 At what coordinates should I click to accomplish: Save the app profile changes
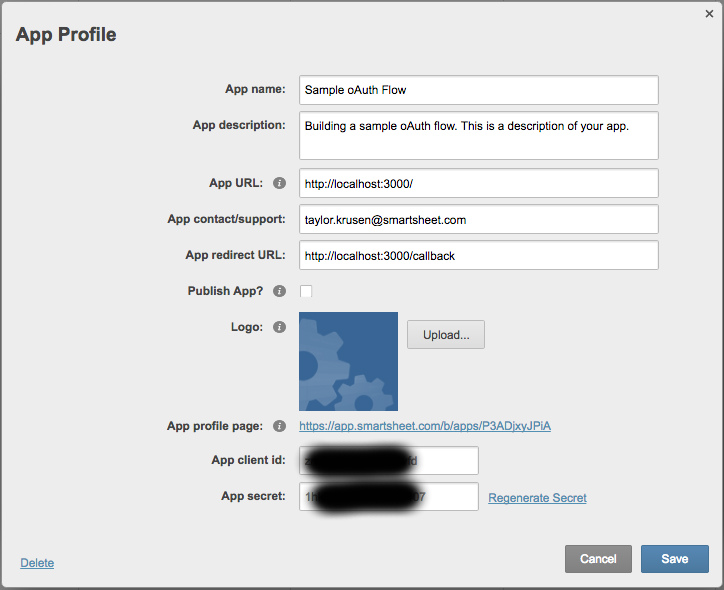tap(674, 559)
